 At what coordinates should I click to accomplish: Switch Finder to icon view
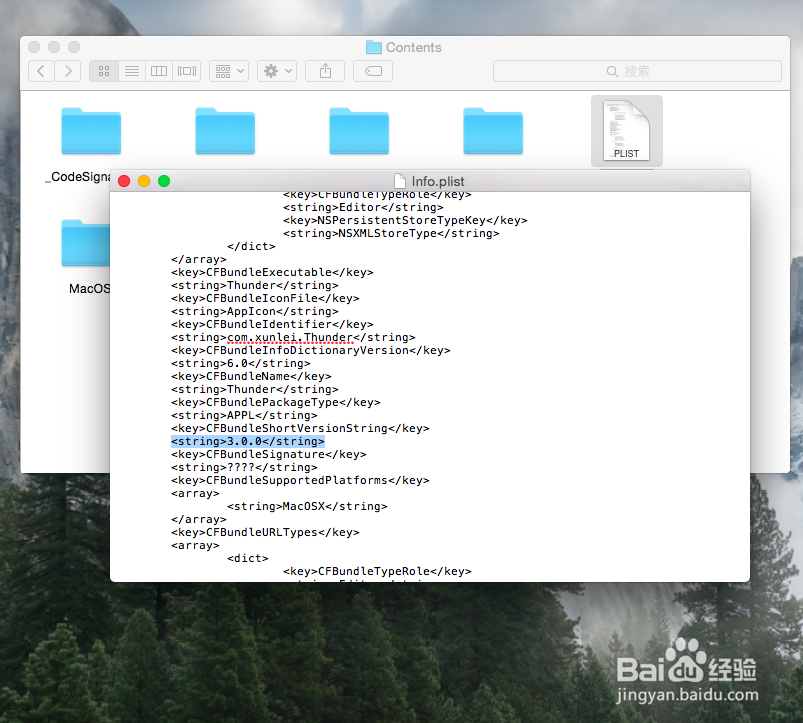pos(104,71)
